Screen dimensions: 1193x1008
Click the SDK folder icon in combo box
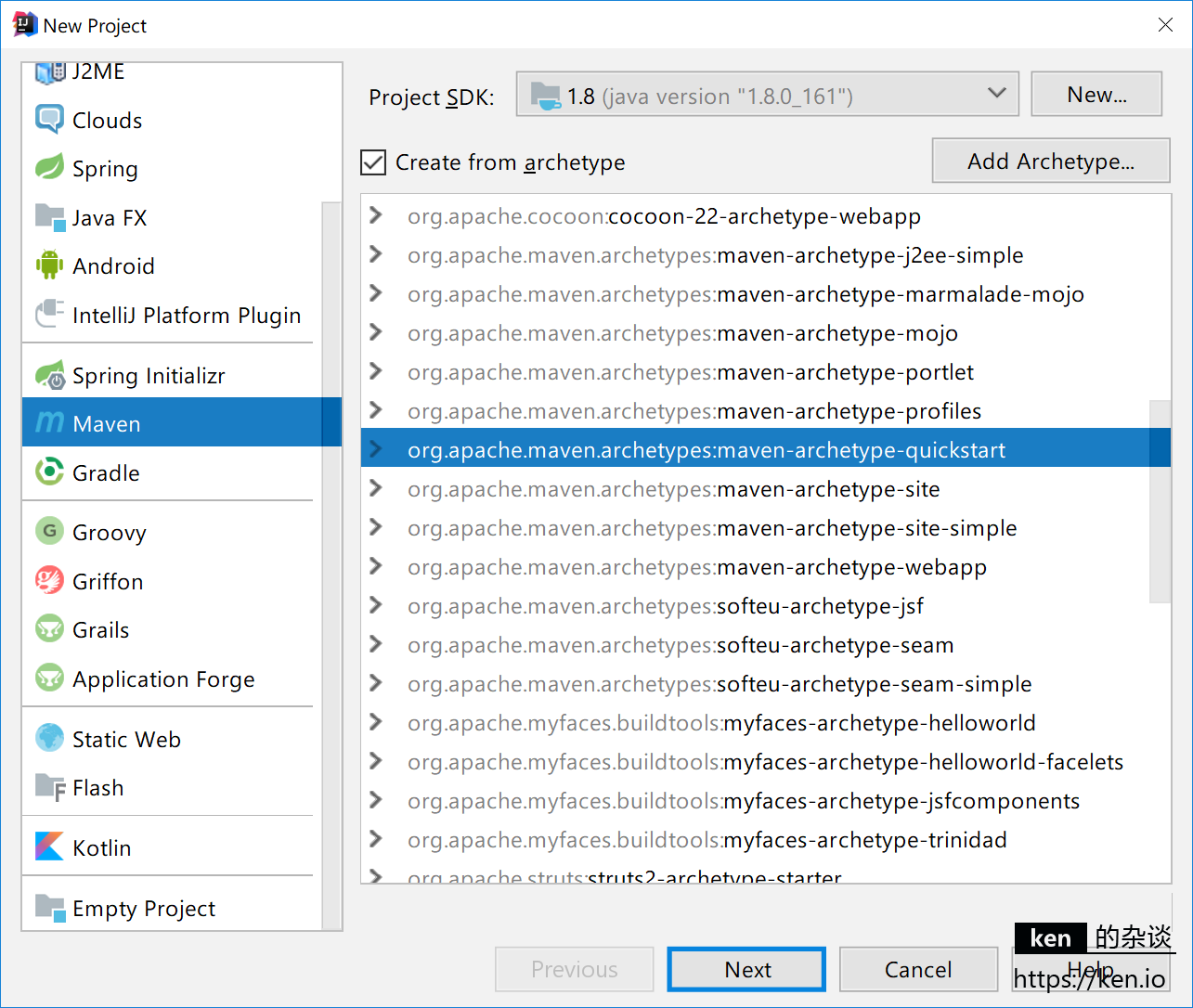(x=545, y=96)
